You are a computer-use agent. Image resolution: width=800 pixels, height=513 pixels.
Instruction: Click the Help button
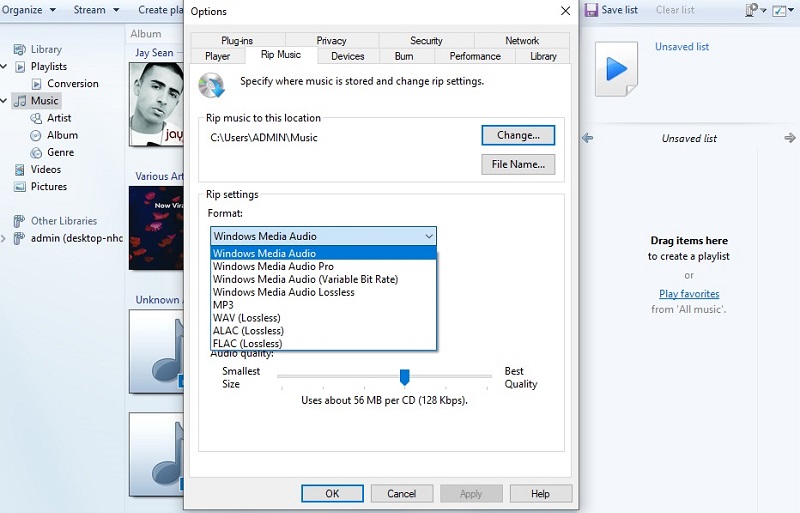540,494
